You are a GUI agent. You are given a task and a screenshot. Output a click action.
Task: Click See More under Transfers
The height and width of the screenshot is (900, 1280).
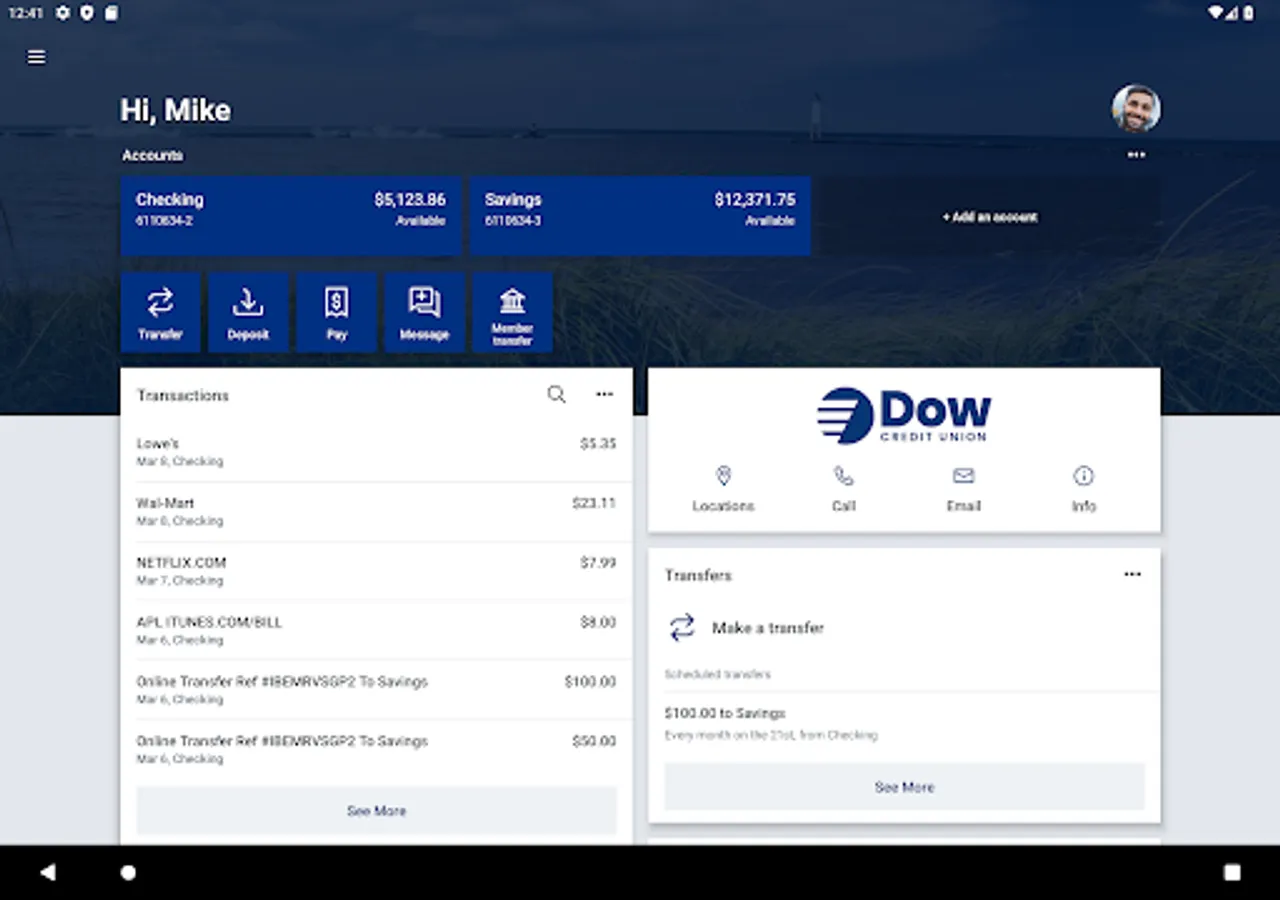pos(904,787)
